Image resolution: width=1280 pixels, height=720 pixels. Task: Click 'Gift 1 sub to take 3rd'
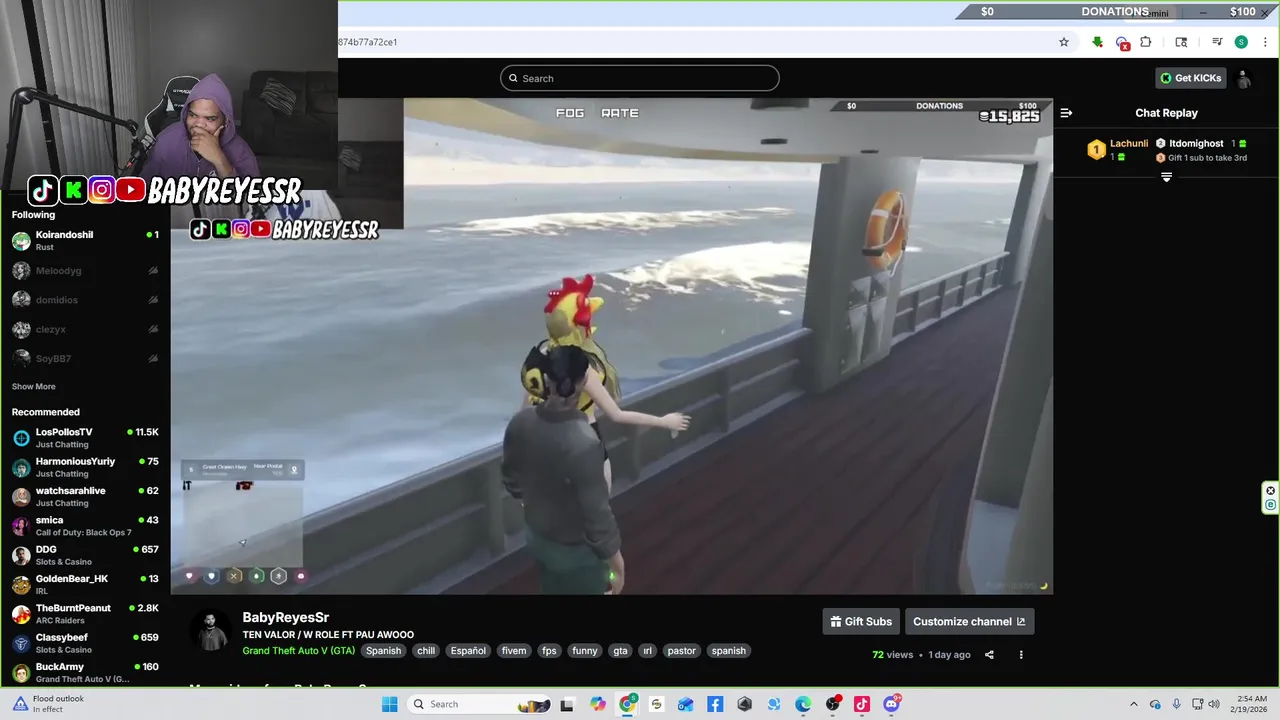pos(1207,158)
